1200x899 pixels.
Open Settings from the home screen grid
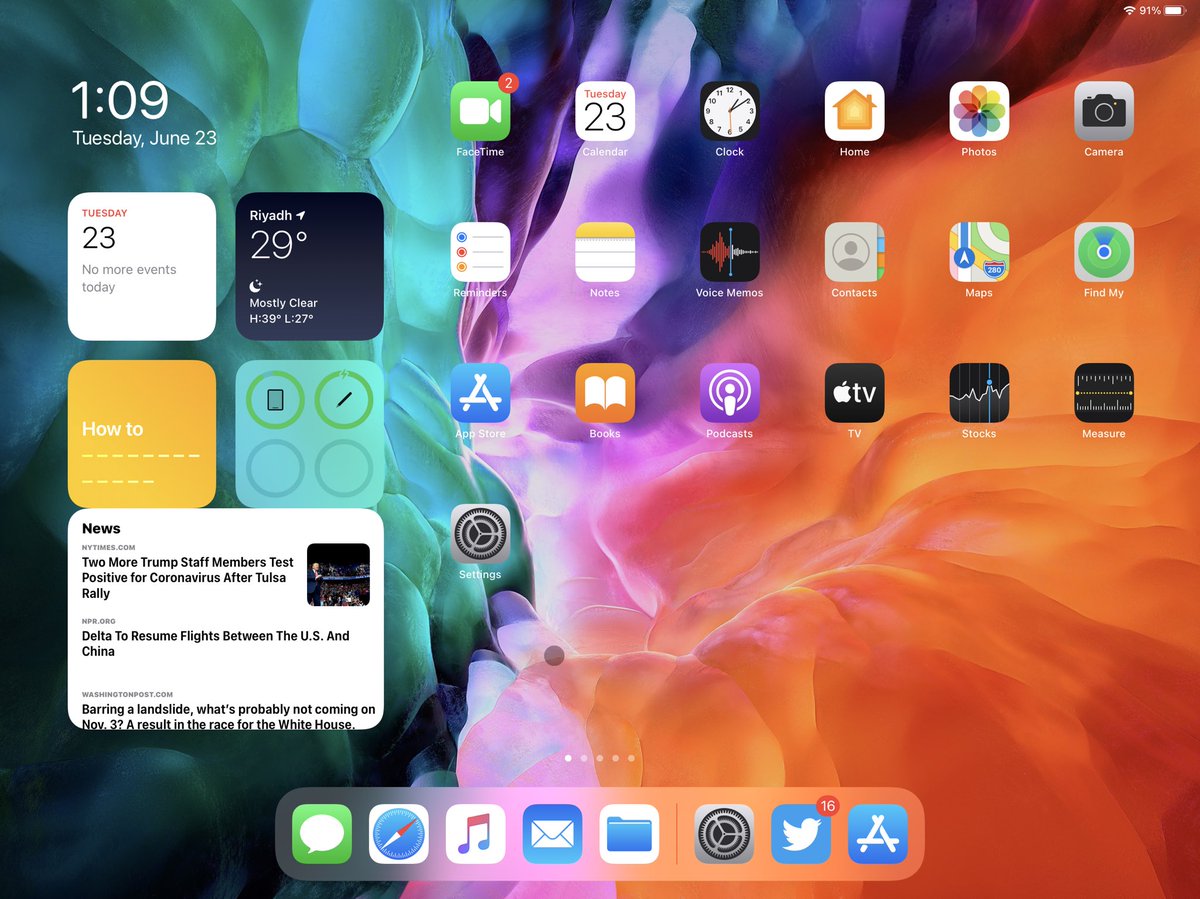480,534
